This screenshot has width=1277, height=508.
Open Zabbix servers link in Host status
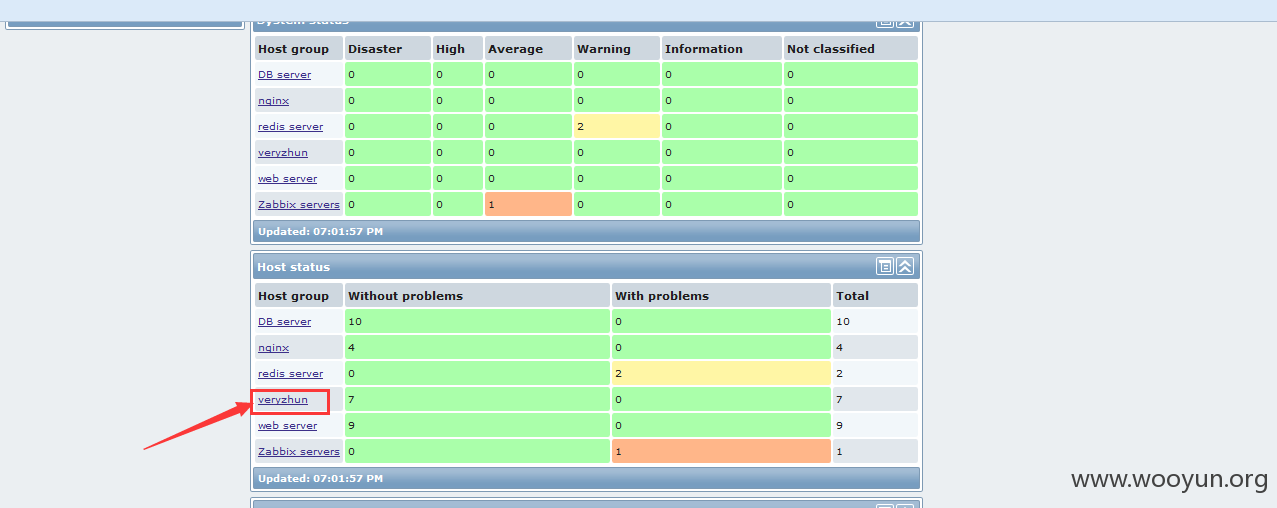[299, 452]
